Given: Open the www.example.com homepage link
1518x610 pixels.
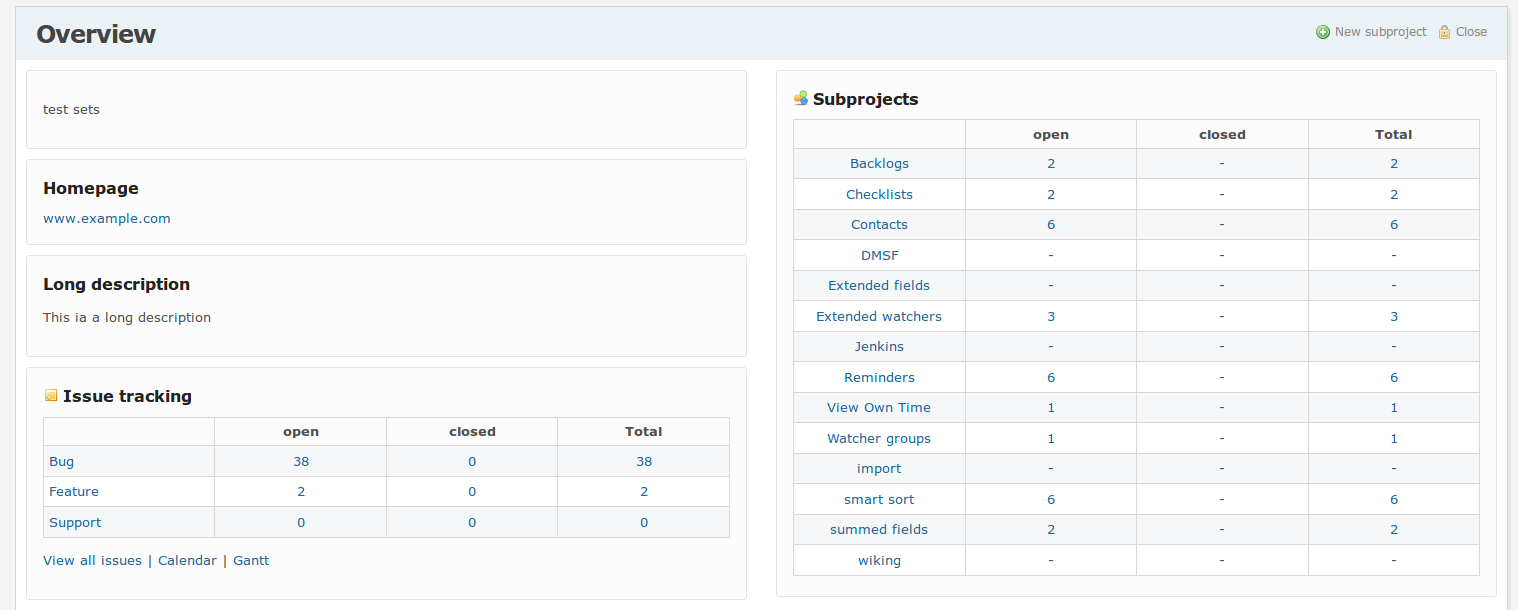Looking at the screenshot, I should [107, 218].
